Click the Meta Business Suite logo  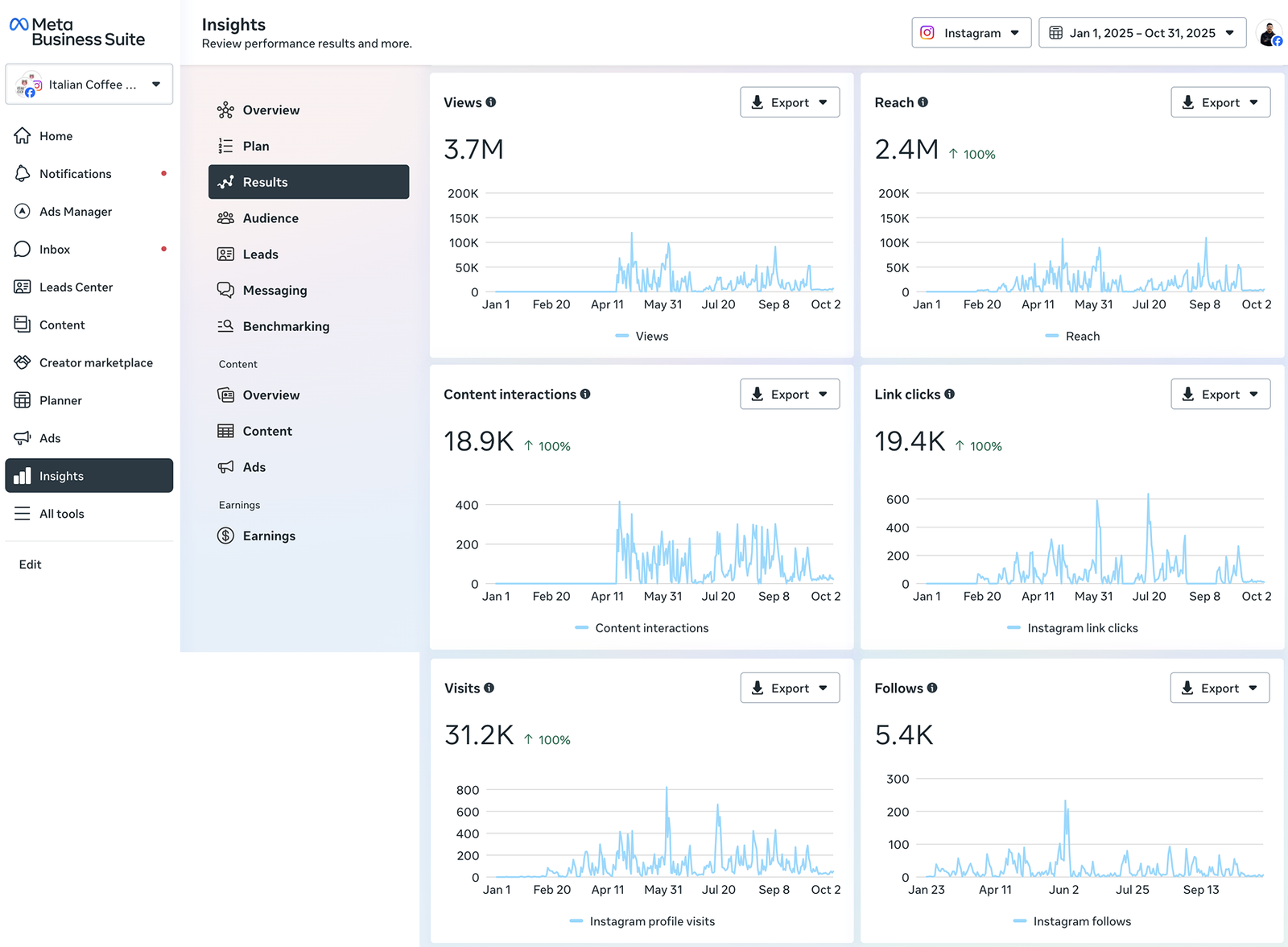pyautogui.click(x=77, y=32)
